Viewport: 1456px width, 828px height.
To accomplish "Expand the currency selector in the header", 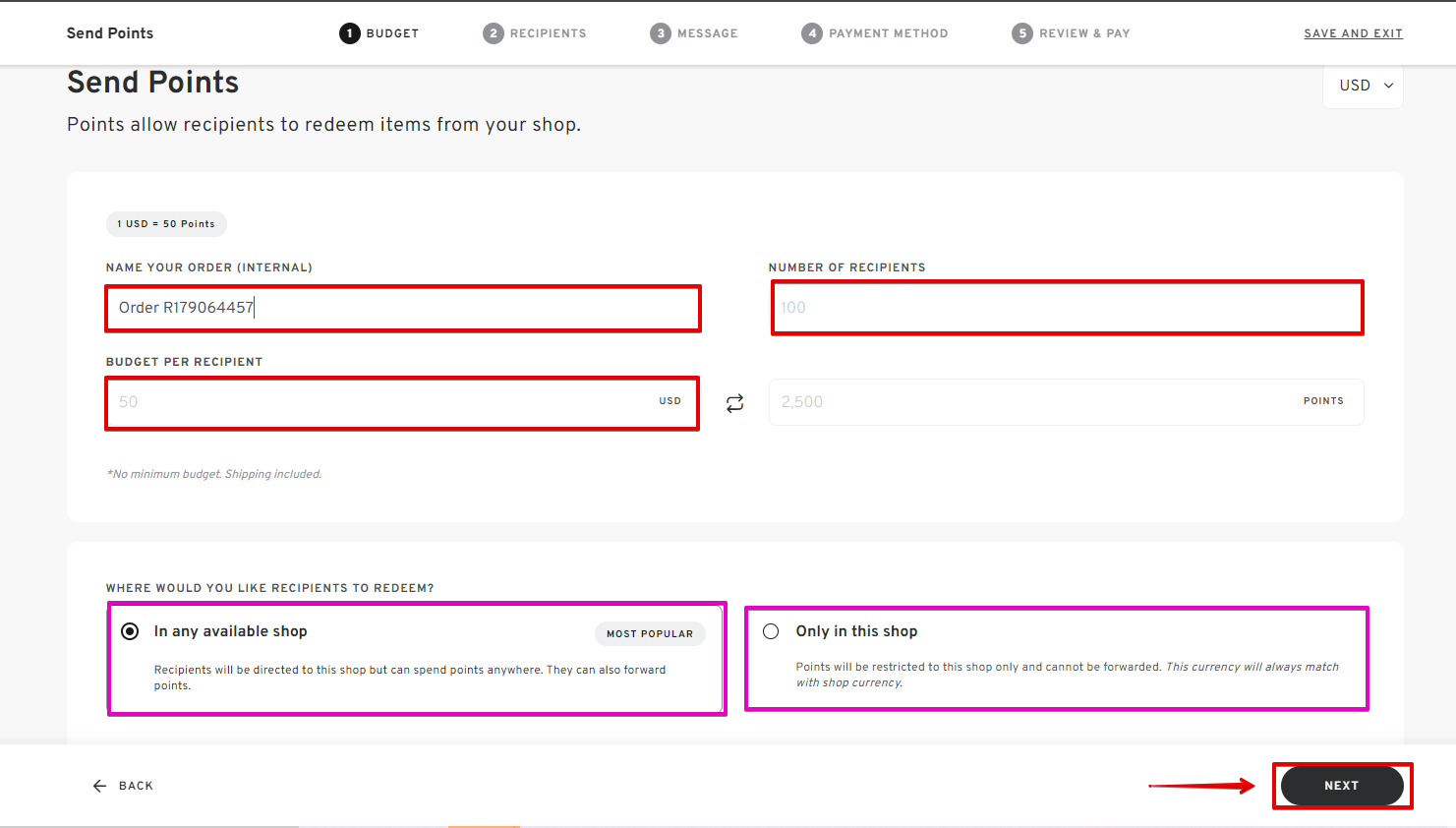I will tap(1363, 86).
